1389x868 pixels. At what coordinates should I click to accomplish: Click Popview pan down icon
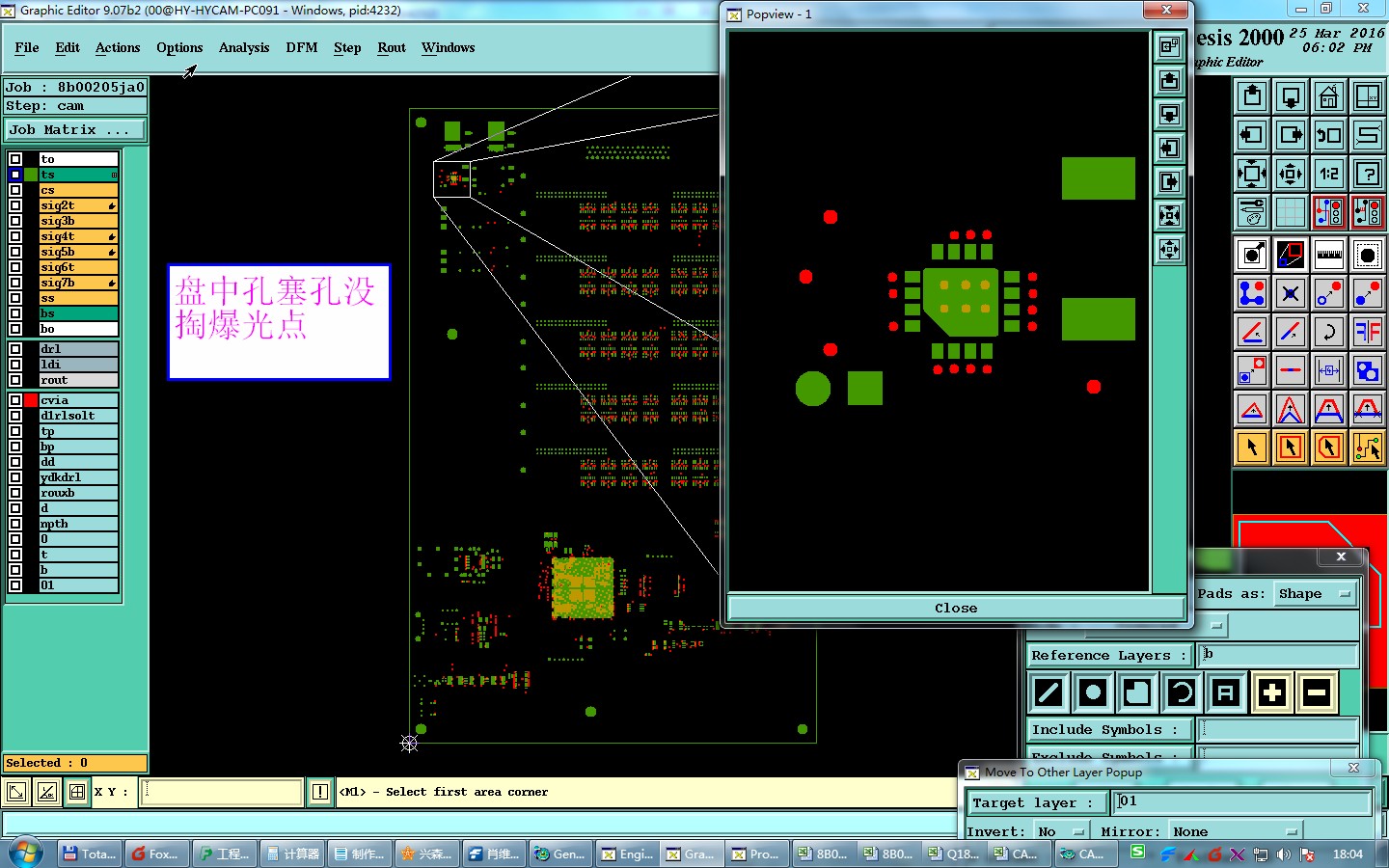[1169, 115]
